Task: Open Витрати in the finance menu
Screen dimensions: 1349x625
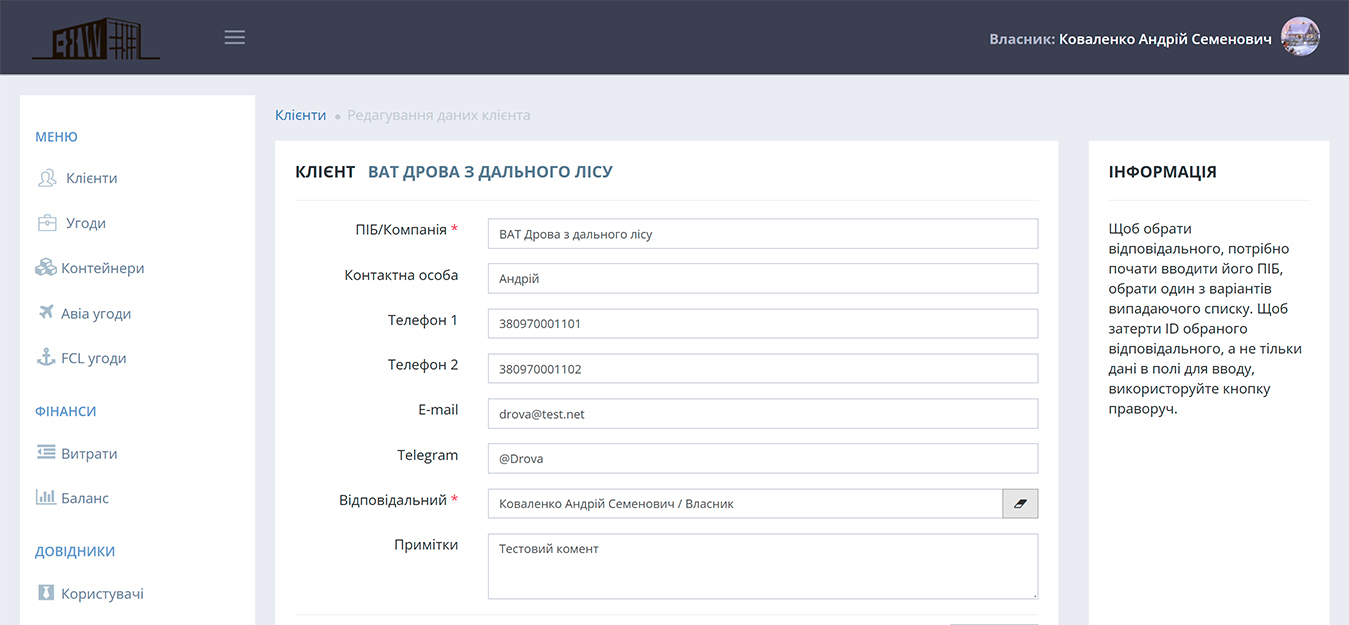Action: 89,453
